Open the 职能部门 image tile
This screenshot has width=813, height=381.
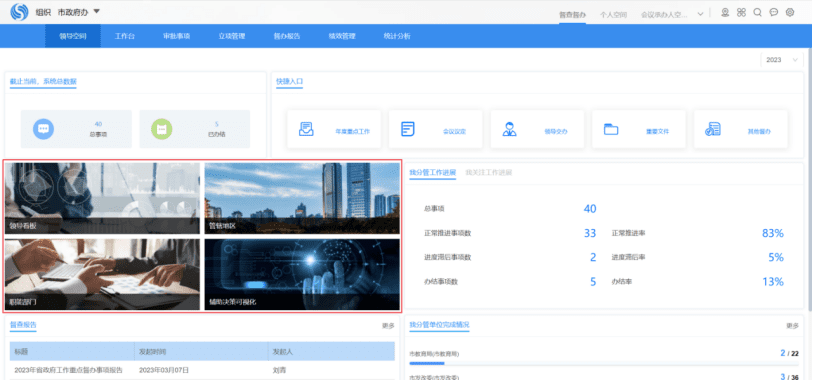[x=102, y=274]
